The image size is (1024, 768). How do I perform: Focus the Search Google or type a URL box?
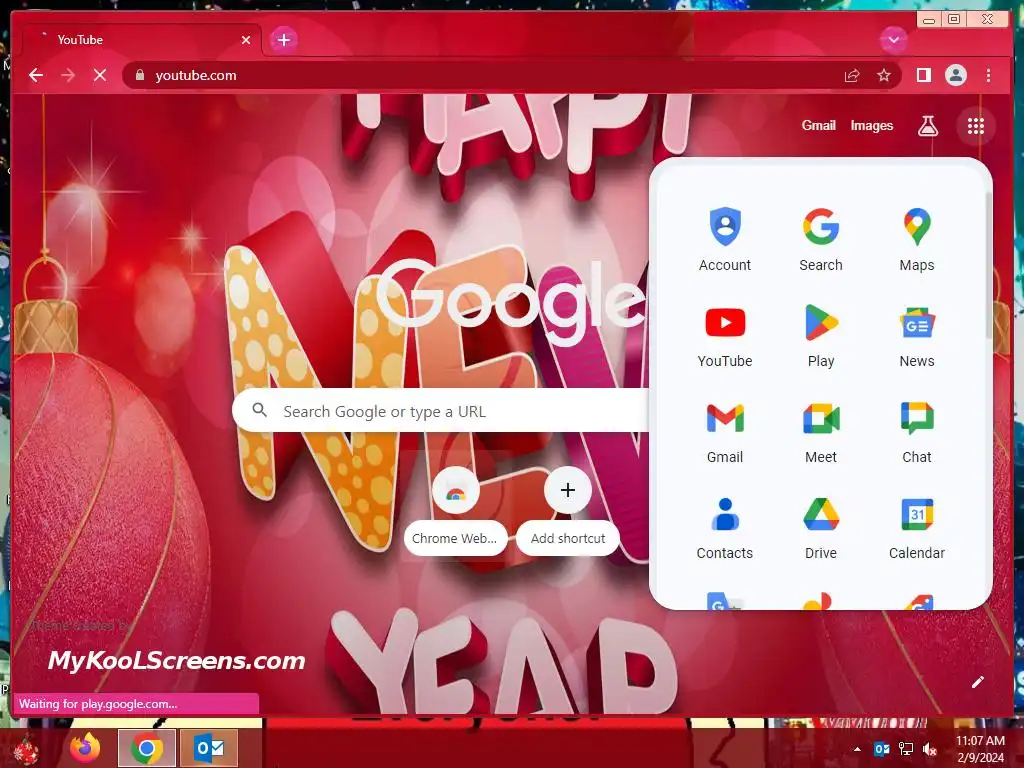click(x=441, y=411)
